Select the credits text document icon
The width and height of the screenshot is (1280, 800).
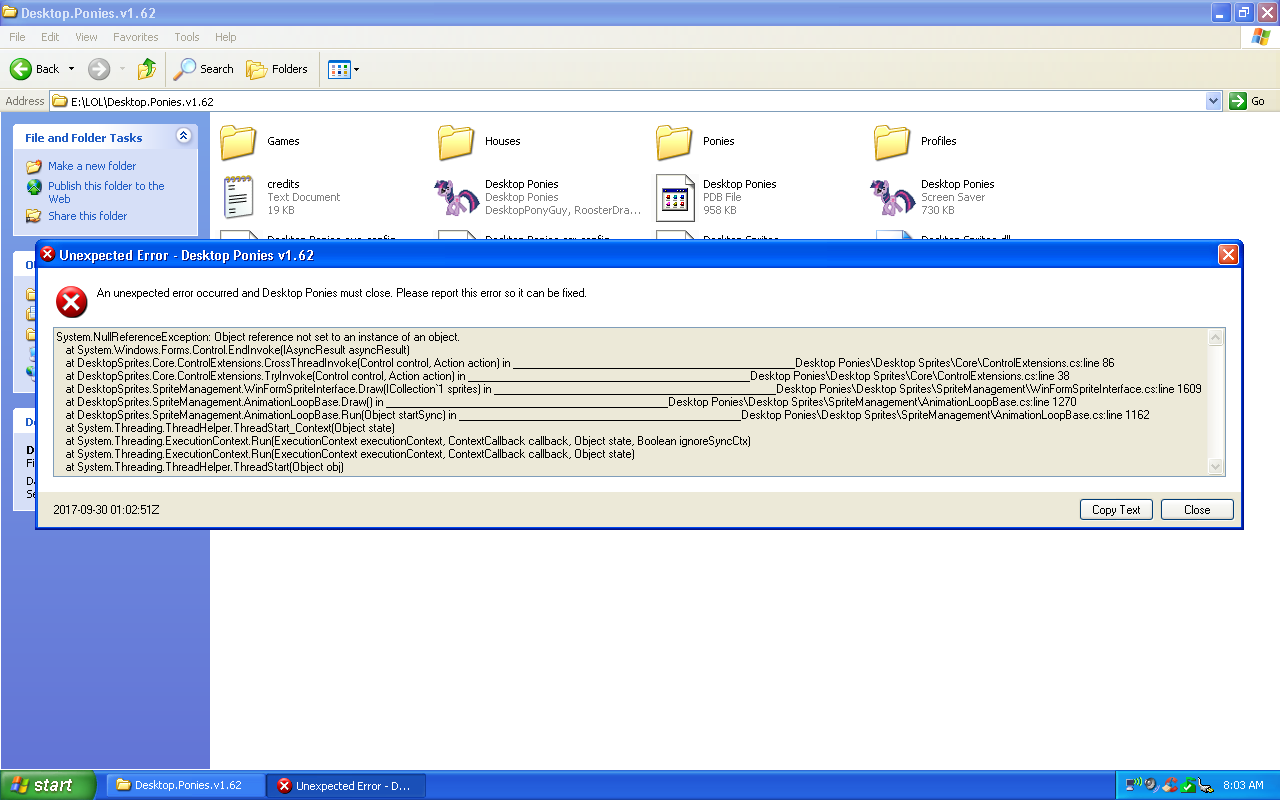point(239,197)
